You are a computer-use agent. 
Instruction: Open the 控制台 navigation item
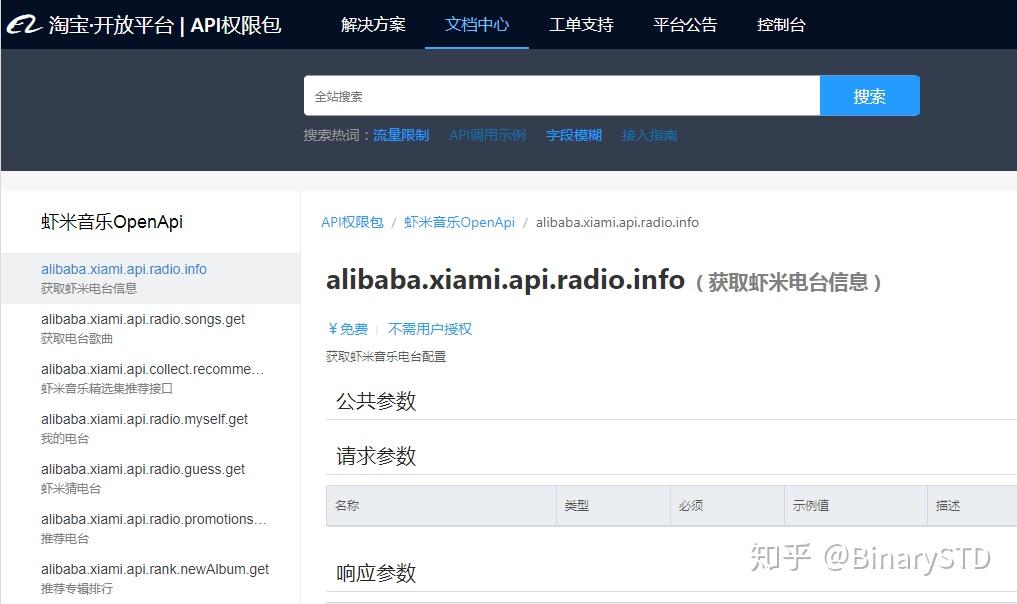click(781, 25)
